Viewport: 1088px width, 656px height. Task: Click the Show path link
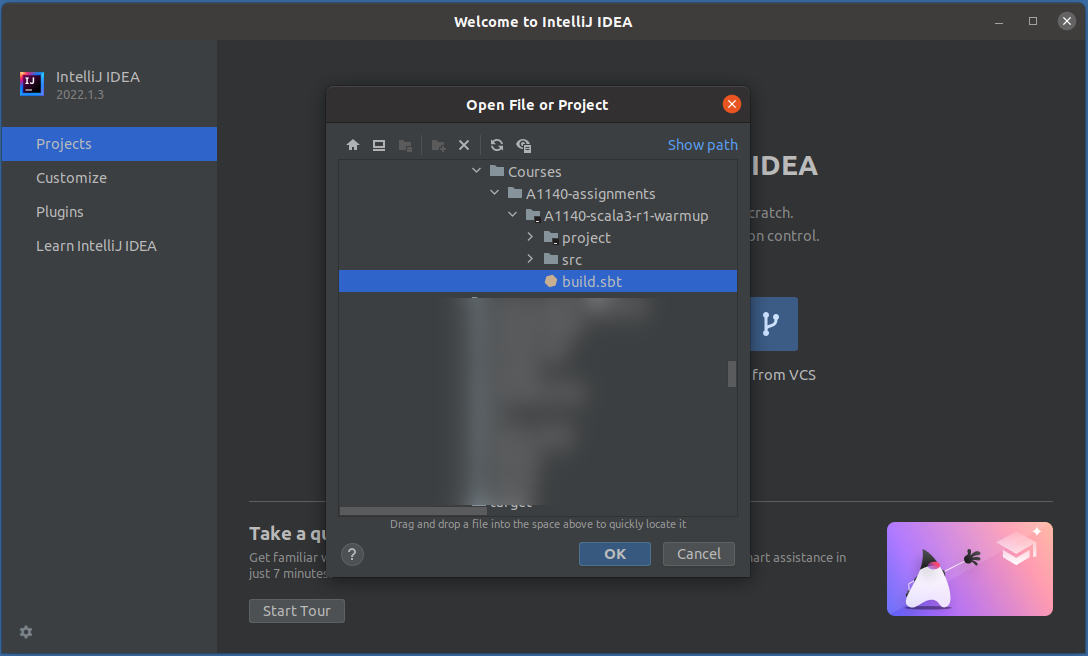pos(702,145)
